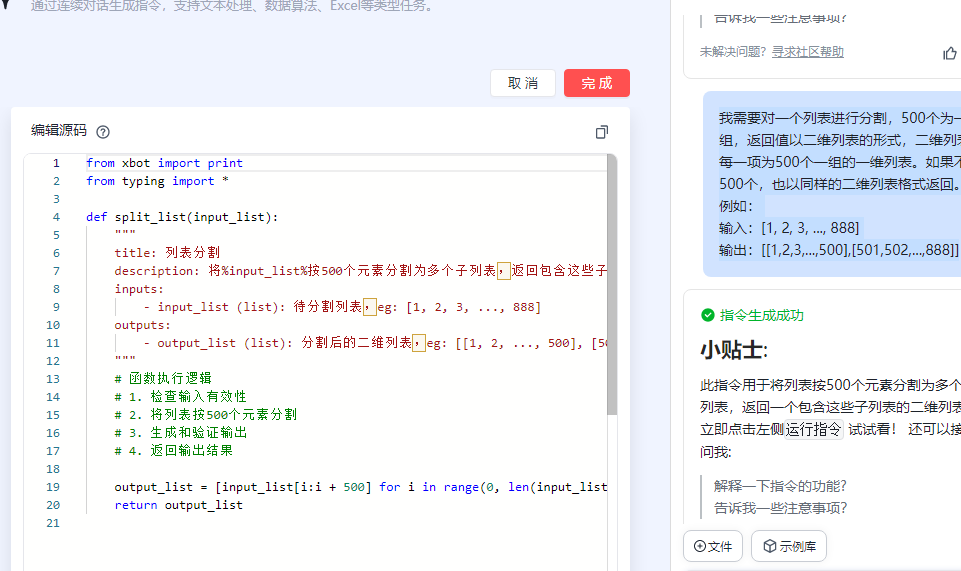Click the cube icon on 示例库 button
Viewport: 961px width, 571px height.
[770, 546]
